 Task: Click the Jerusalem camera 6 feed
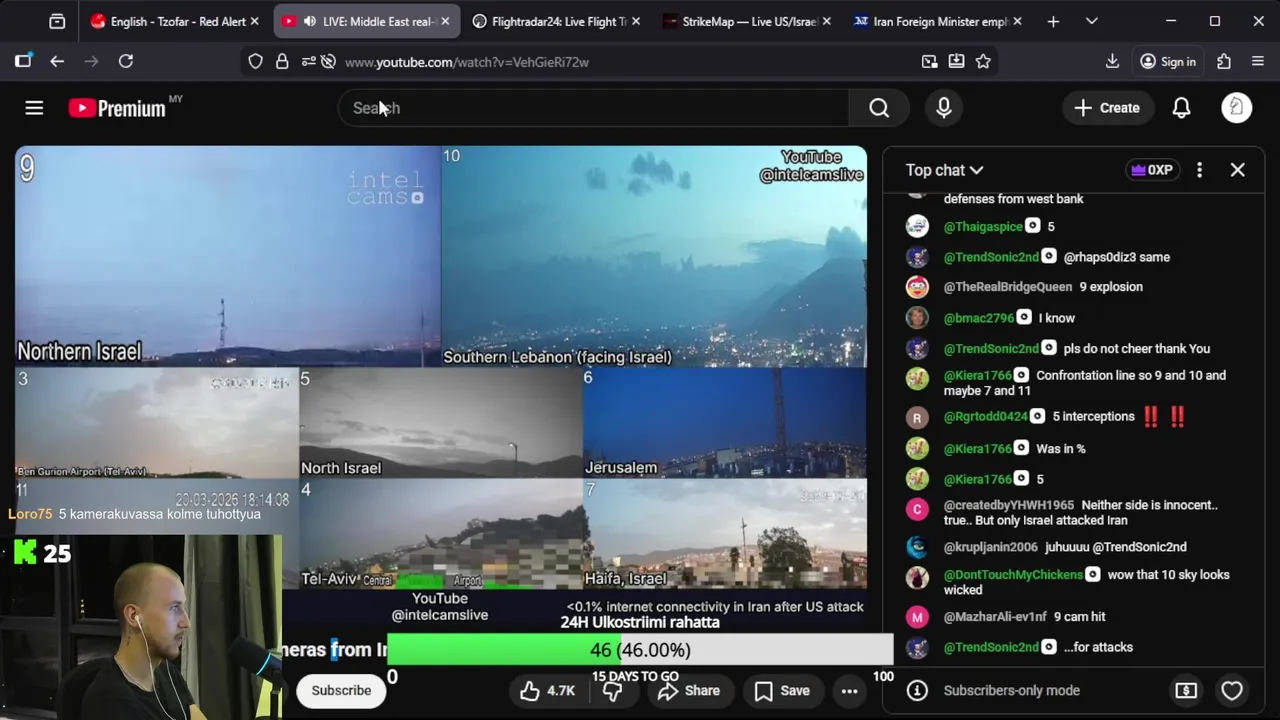tap(725, 423)
